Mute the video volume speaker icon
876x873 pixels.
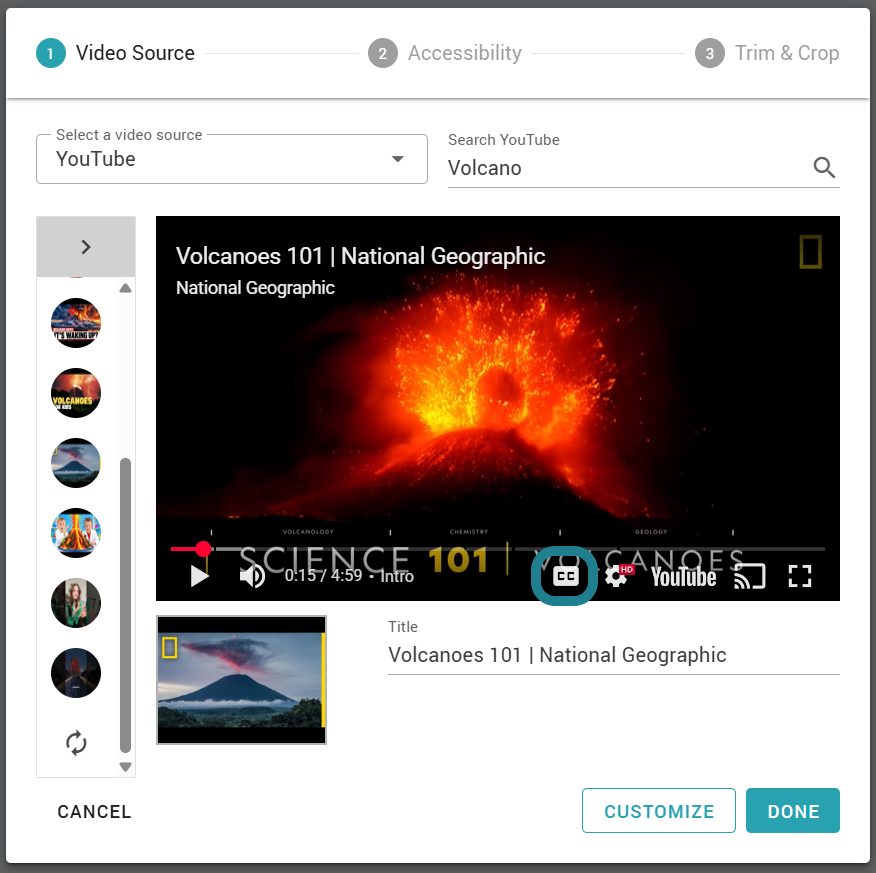pyautogui.click(x=252, y=576)
